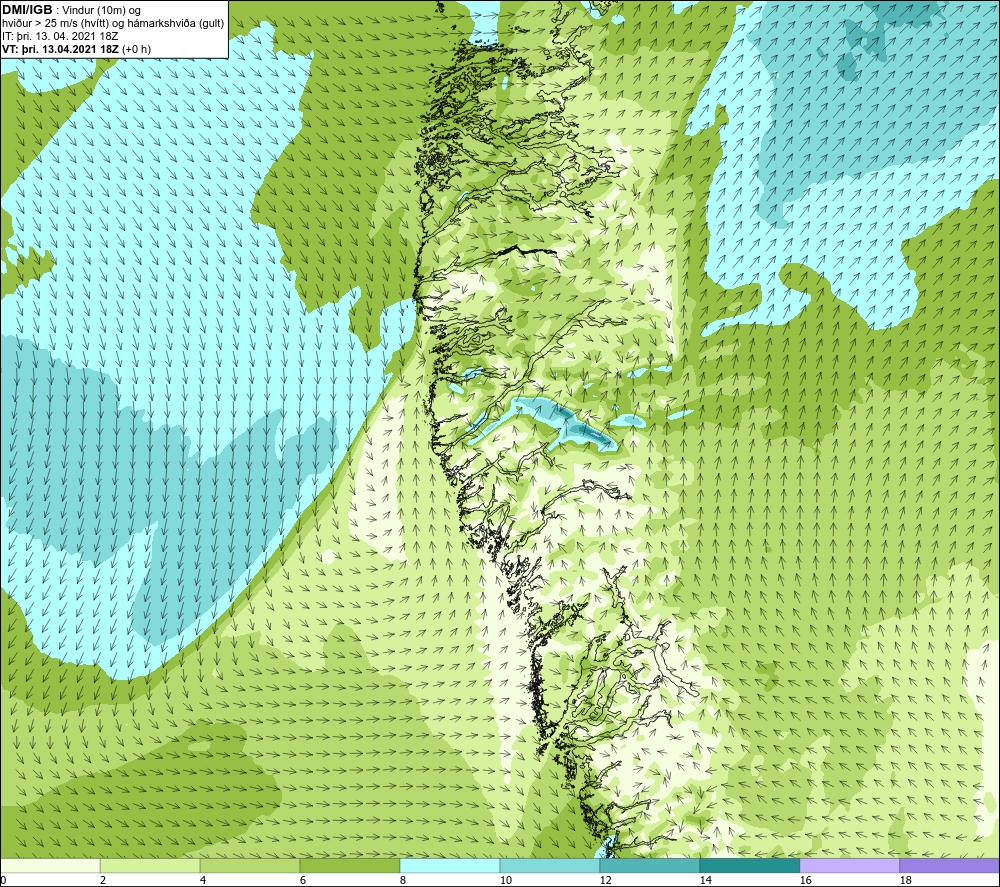The image size is (1000, 887).
Task: Click the legend scale label '12'
Action: click(605, 880)
